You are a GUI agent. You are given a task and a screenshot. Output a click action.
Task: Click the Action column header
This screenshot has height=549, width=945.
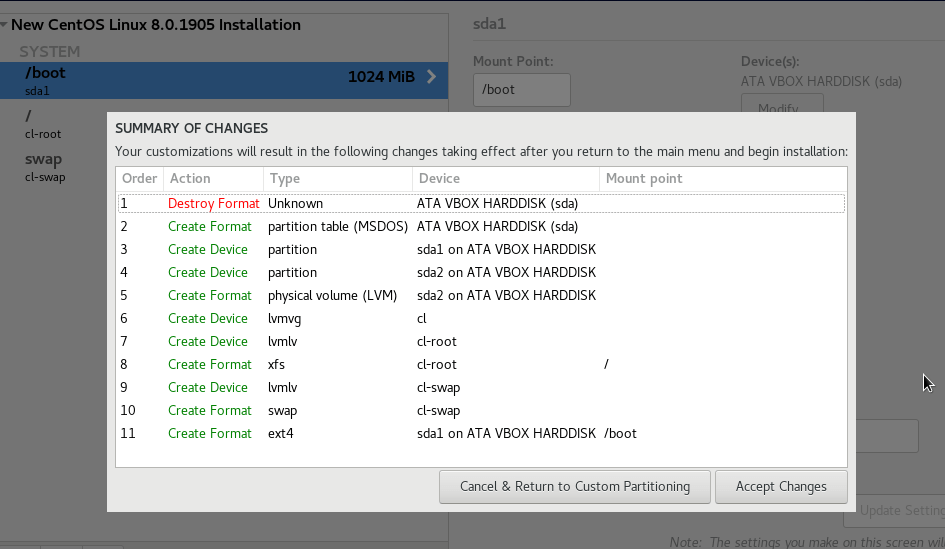click(x=213, y=178)
